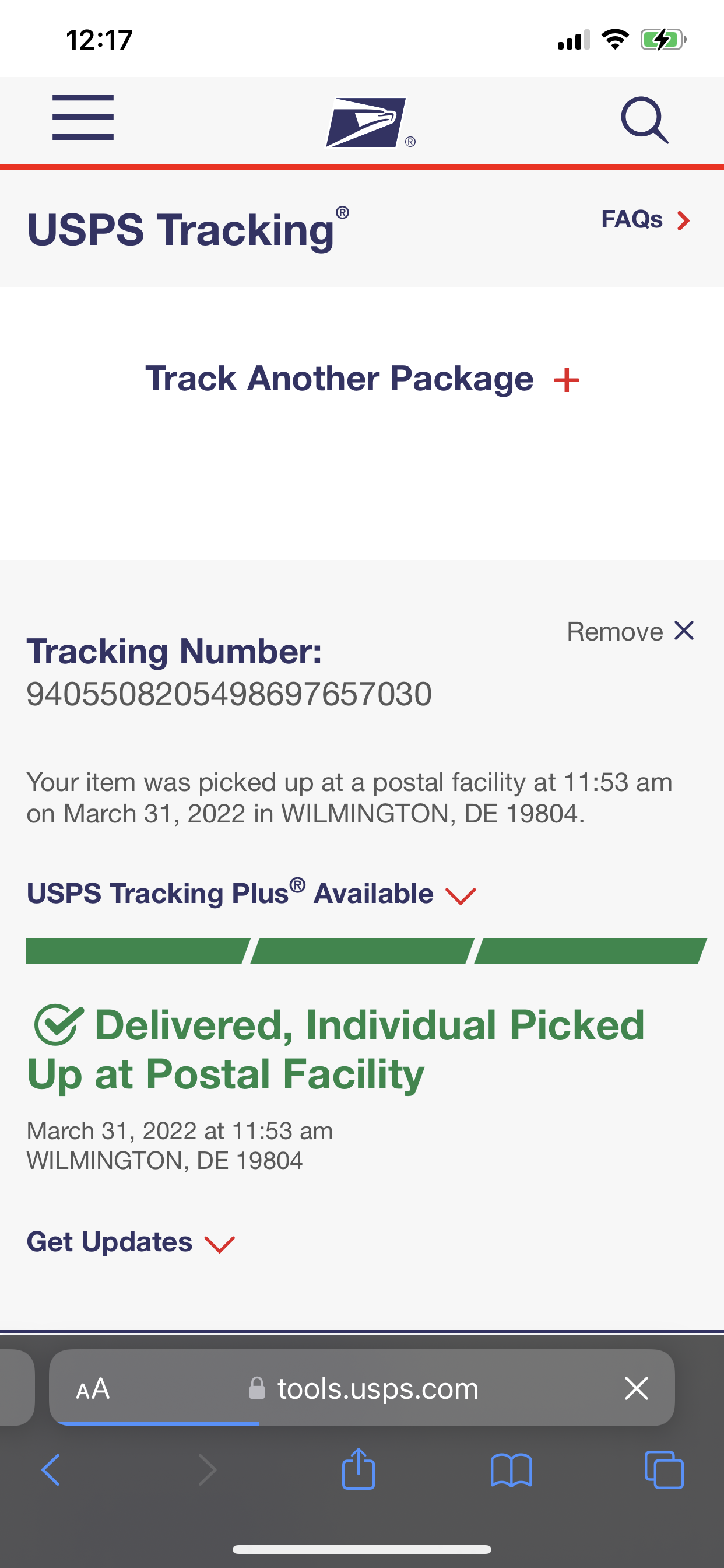Stop page loading with X in address bar
Screen dimensions: 724x1568
(637, 1388)
